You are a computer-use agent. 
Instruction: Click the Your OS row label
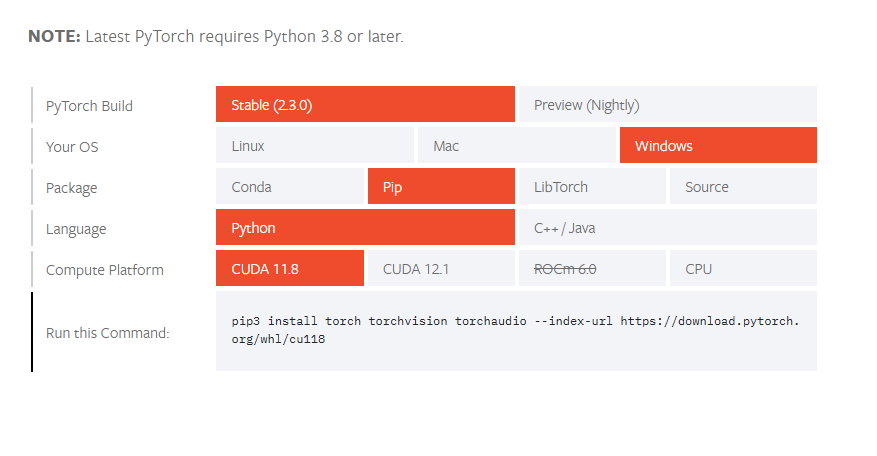coord(72,147)
